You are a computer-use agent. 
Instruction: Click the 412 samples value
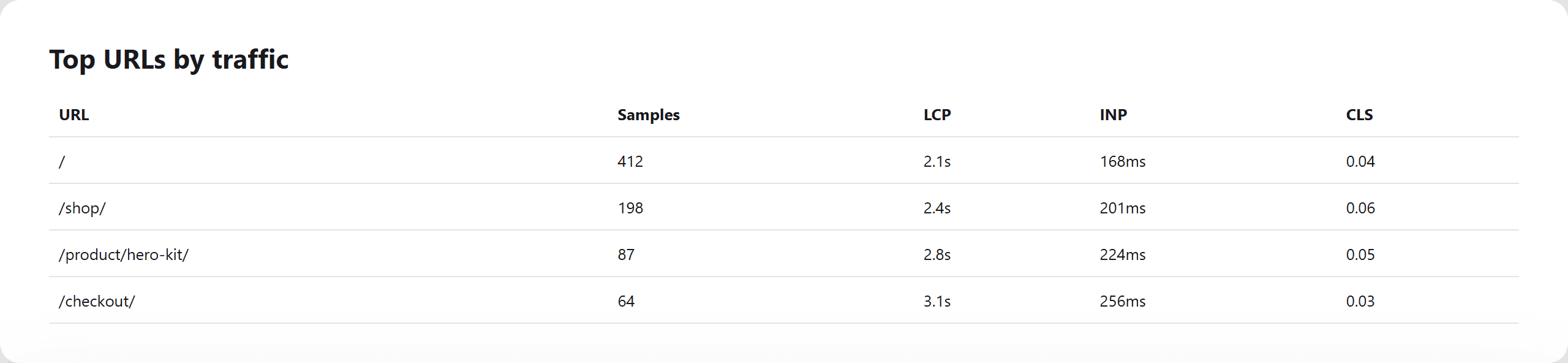(630, 161)
